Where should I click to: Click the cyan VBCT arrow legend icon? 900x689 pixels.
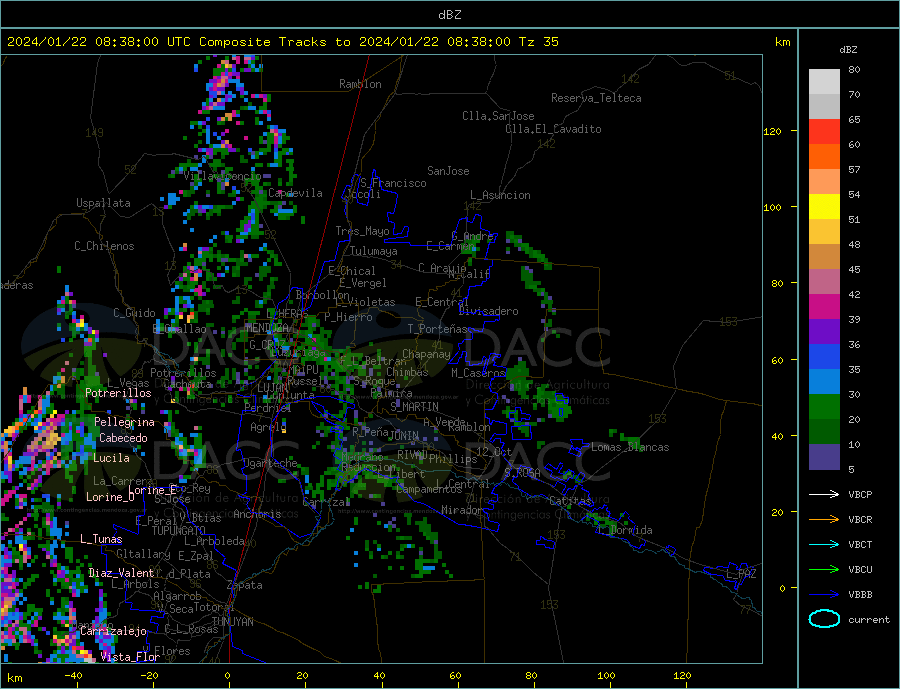click(825, 544)
